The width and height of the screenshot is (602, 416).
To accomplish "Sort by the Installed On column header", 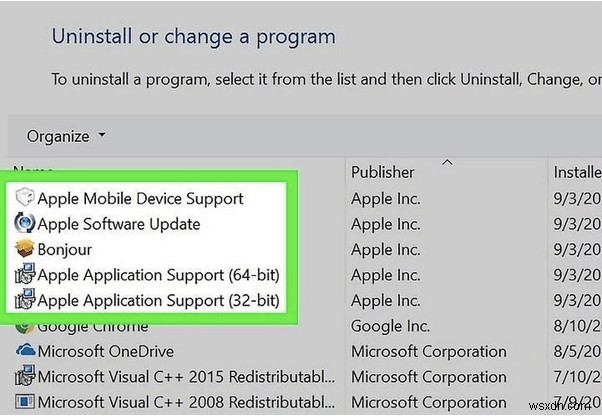I will click(576, 172).
